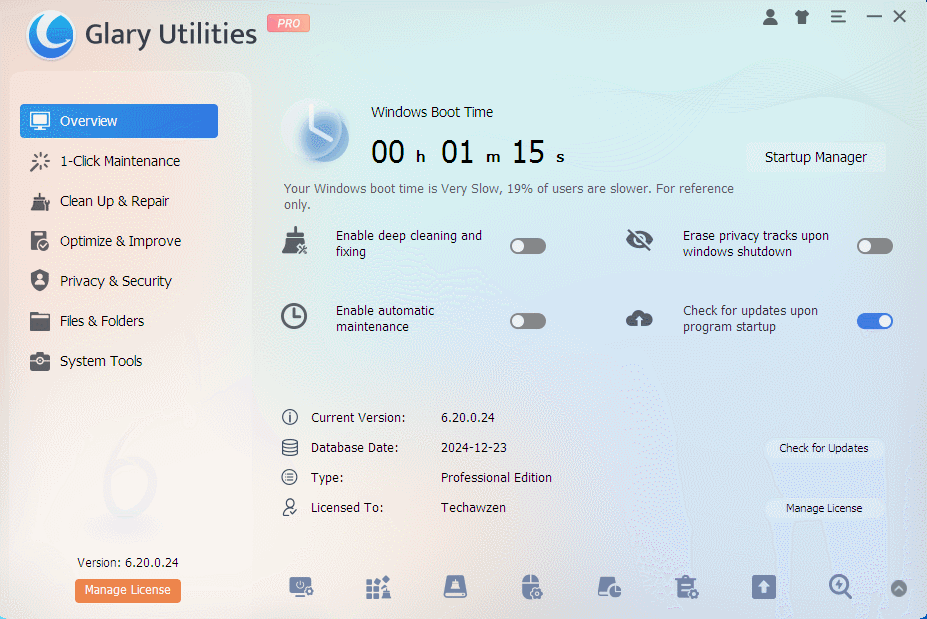The image size is (927, 619).
Task: Click Manage License beside Licensed To
Action: coord(824,508)
